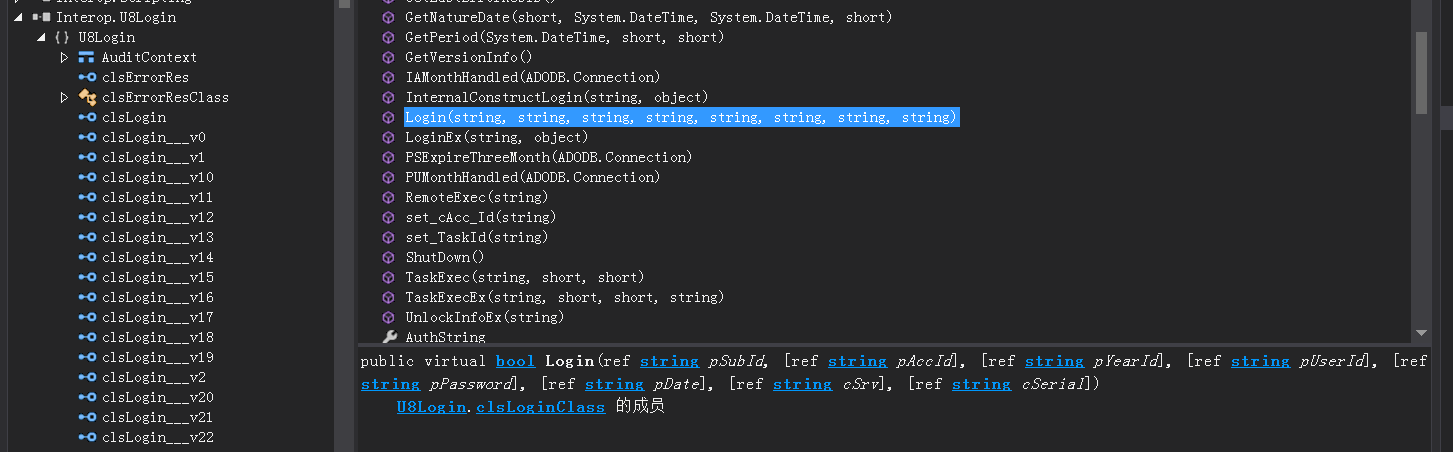Expand the clsErrorResClass node arrow
The width and height of the screenshot is (1453, 452).
(x=64, y=97)
